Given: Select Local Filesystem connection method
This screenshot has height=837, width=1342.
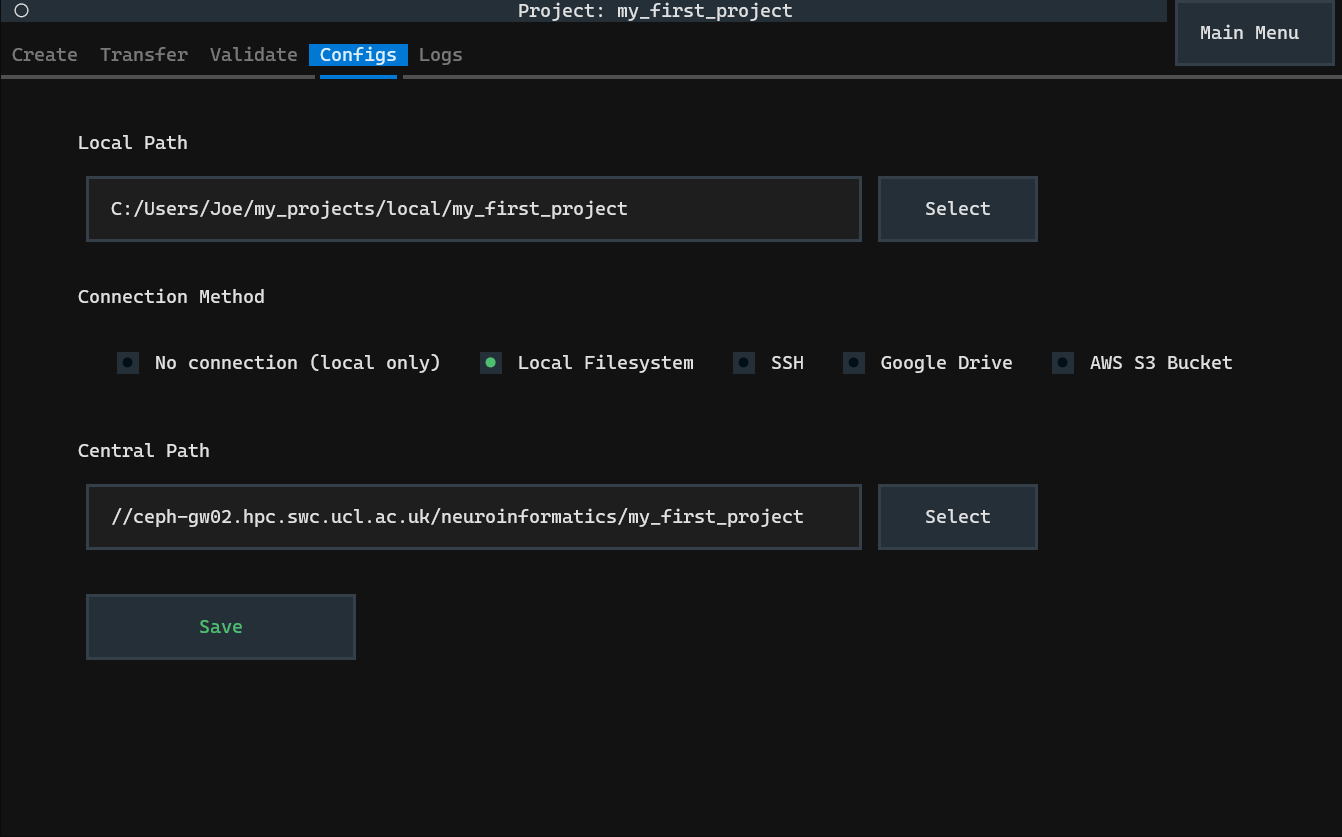Looking at the screenshot, I should click(491, 363).
